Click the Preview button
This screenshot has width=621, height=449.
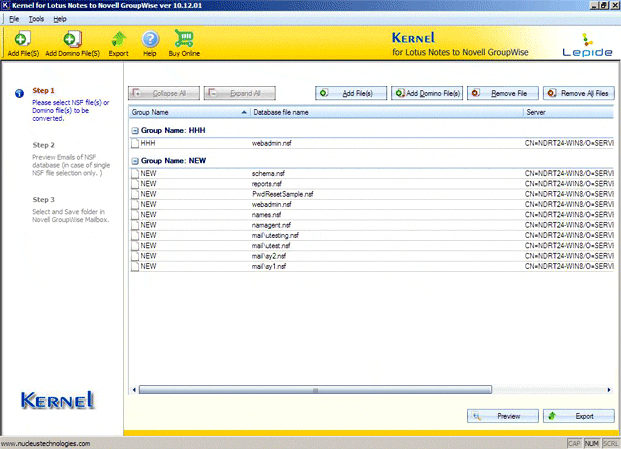(503, 416)
